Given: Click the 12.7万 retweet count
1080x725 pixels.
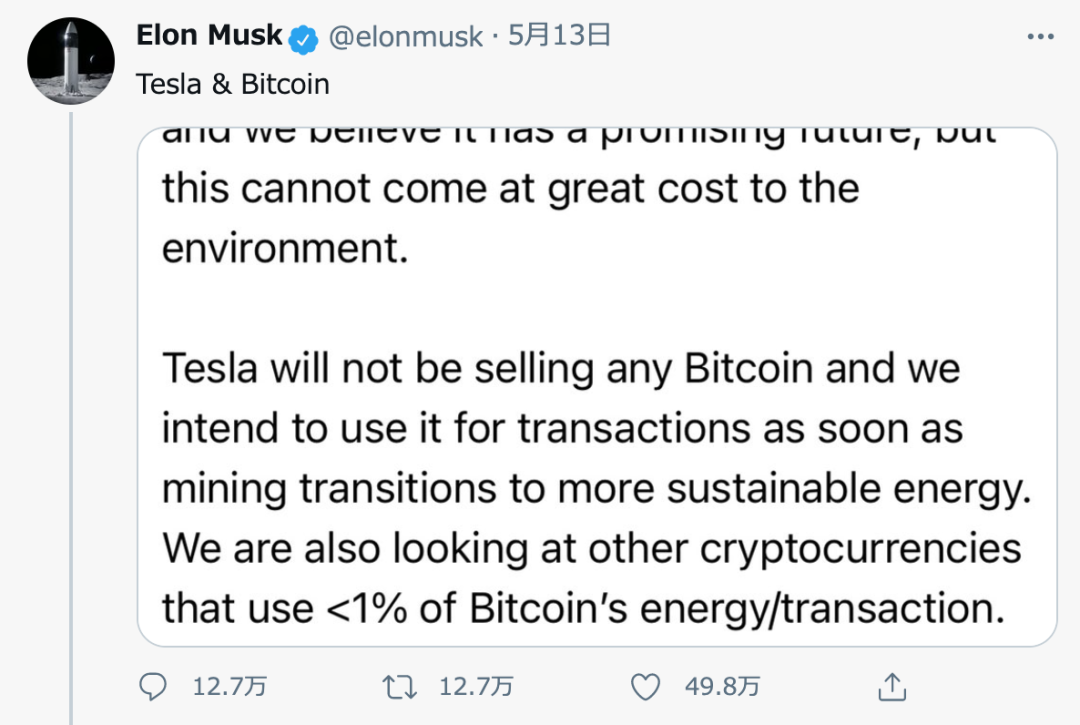Looking at the screenshot, I should (x=476, y=686).
